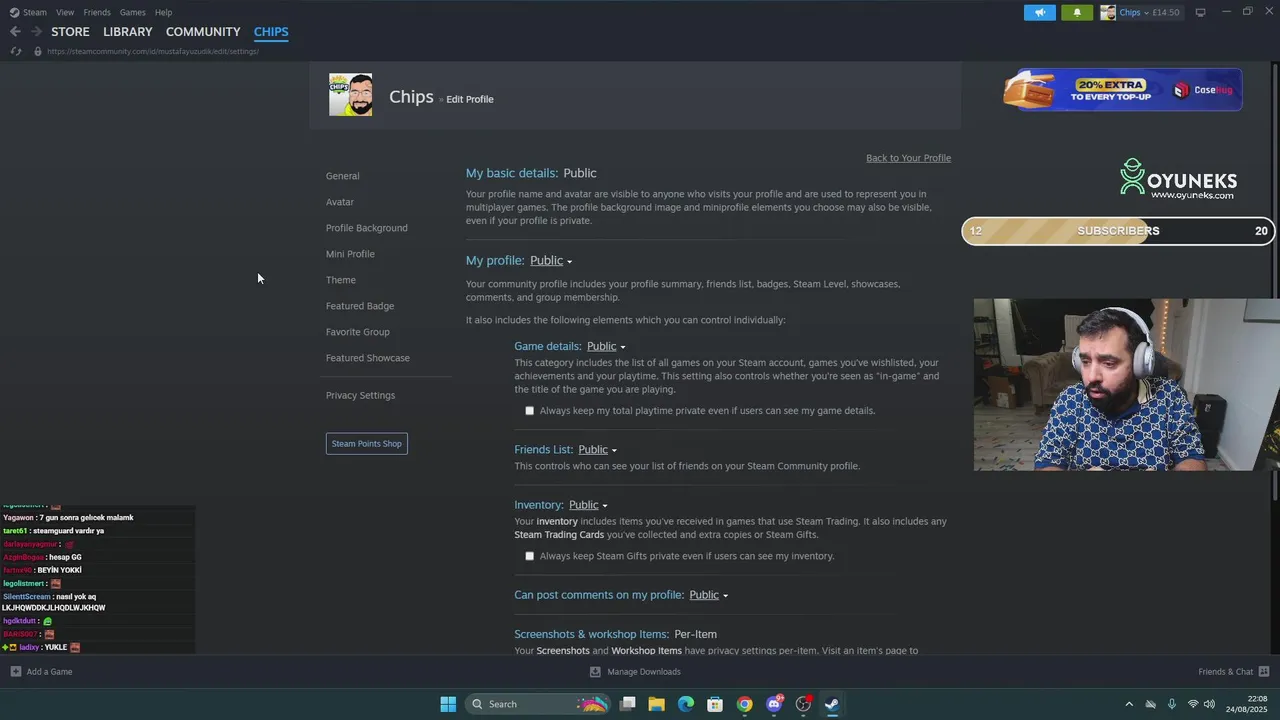Click the Chips profile name heading
This screenshot has width=1280, height=720.
pyautogui.click(x=411, y=97)
